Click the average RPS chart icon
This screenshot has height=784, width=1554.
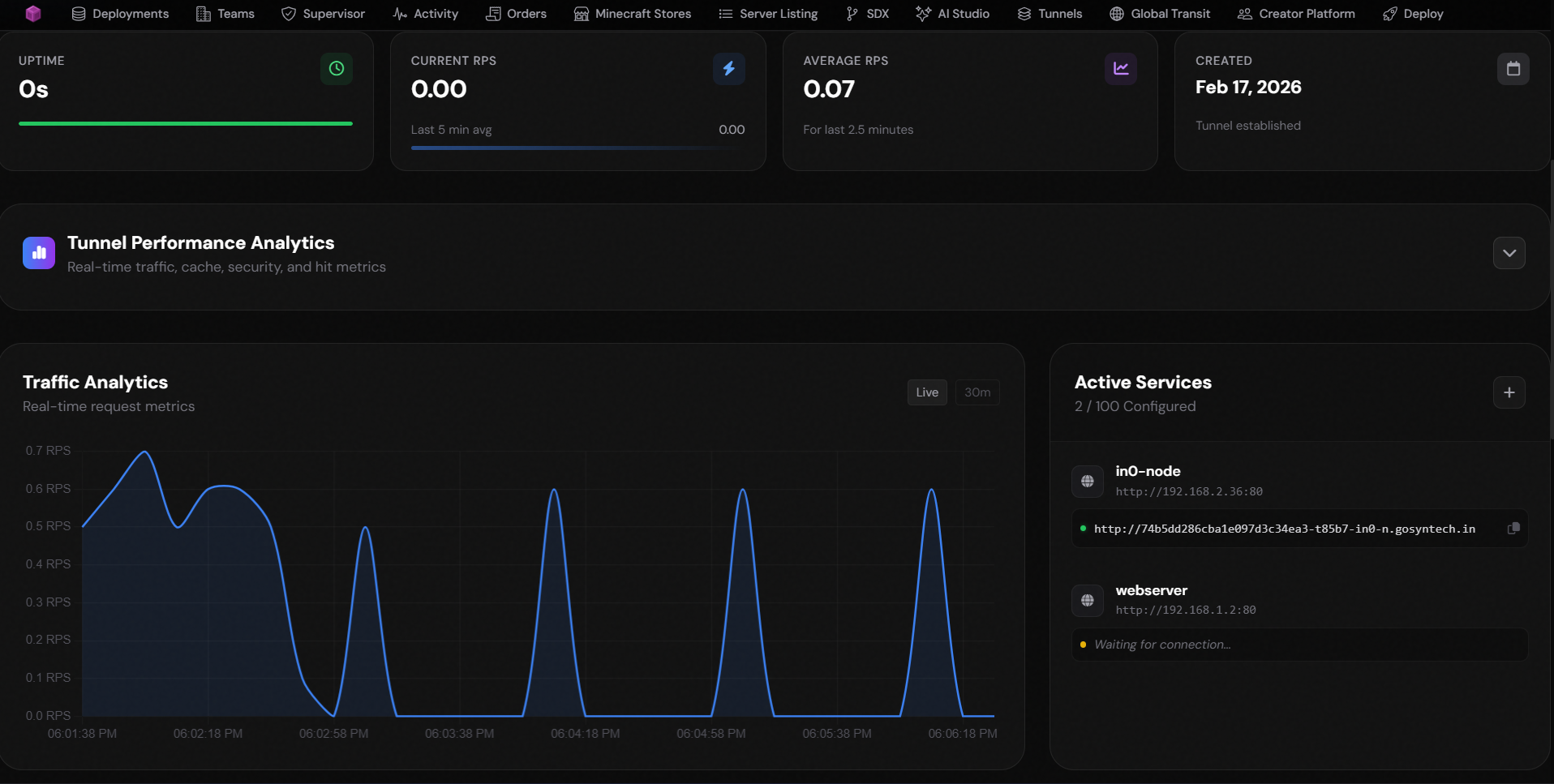click(1121, 69)
